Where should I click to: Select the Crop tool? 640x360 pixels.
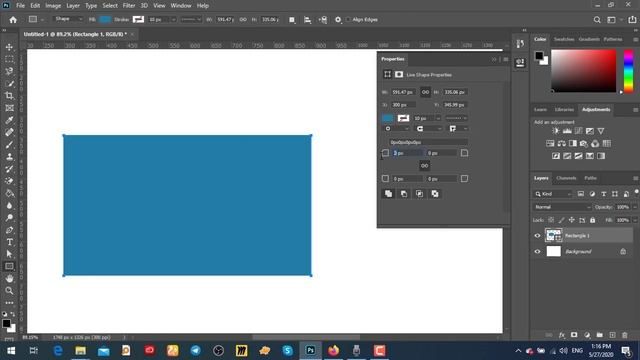tap(9, 96)
